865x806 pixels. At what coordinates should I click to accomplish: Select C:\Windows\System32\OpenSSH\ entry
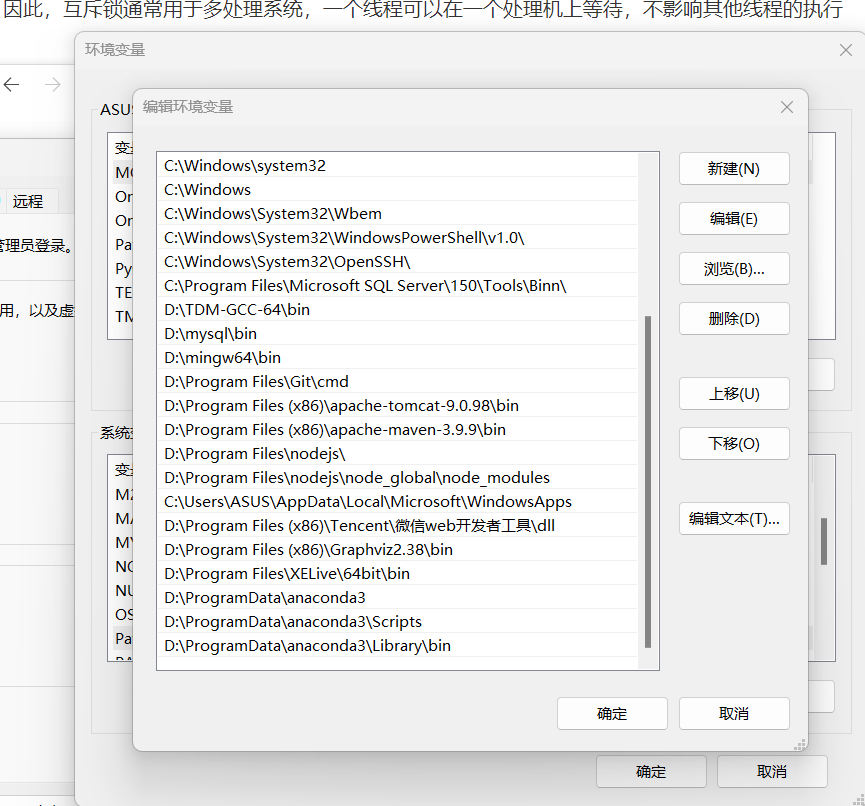pyautogui.click(x=400, y=261)
